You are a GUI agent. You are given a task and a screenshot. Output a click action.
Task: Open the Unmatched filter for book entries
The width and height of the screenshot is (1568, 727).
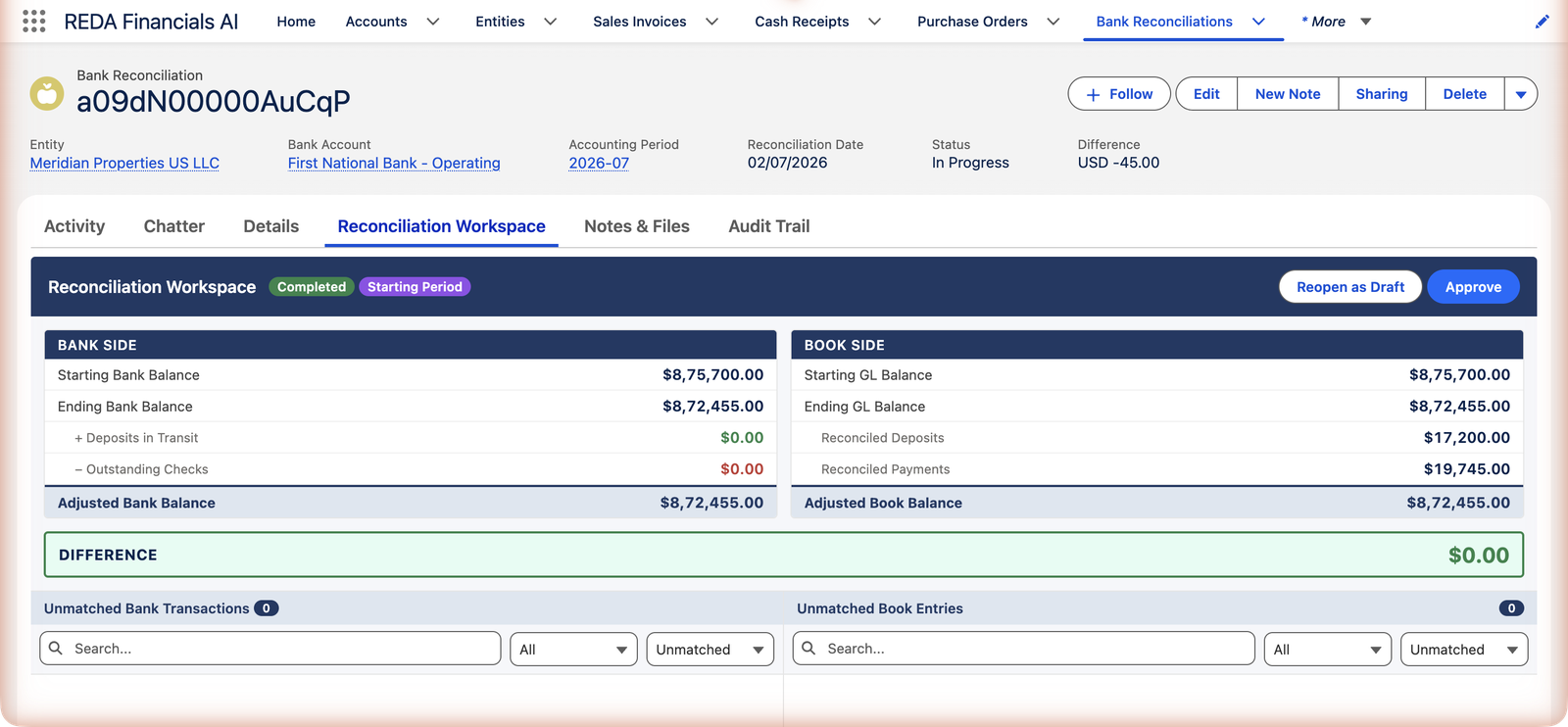pyautogui.click(x=1464, y=649)
